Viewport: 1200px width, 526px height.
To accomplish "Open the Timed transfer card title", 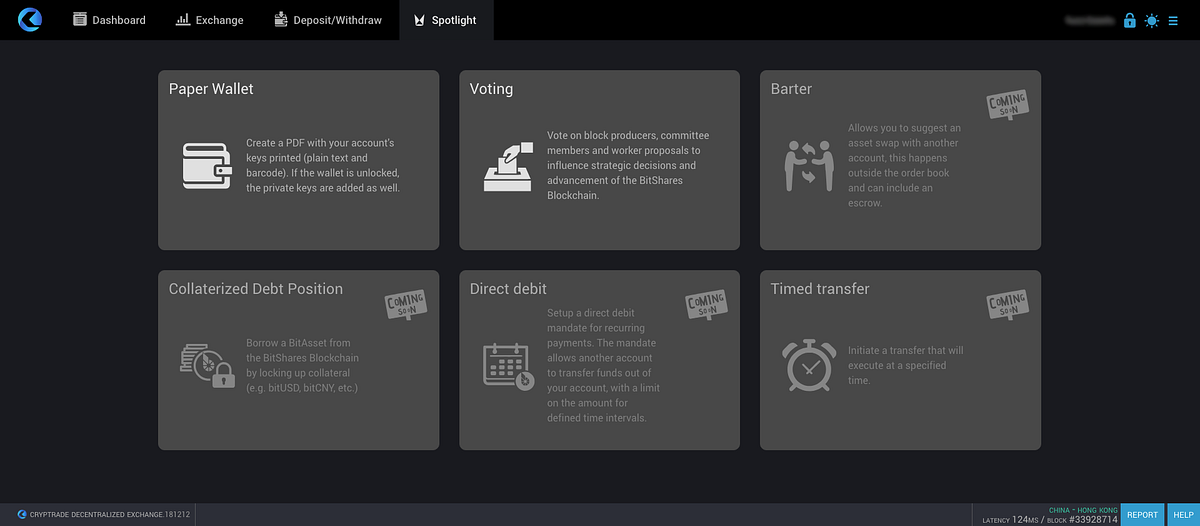I will pos(820,289).
